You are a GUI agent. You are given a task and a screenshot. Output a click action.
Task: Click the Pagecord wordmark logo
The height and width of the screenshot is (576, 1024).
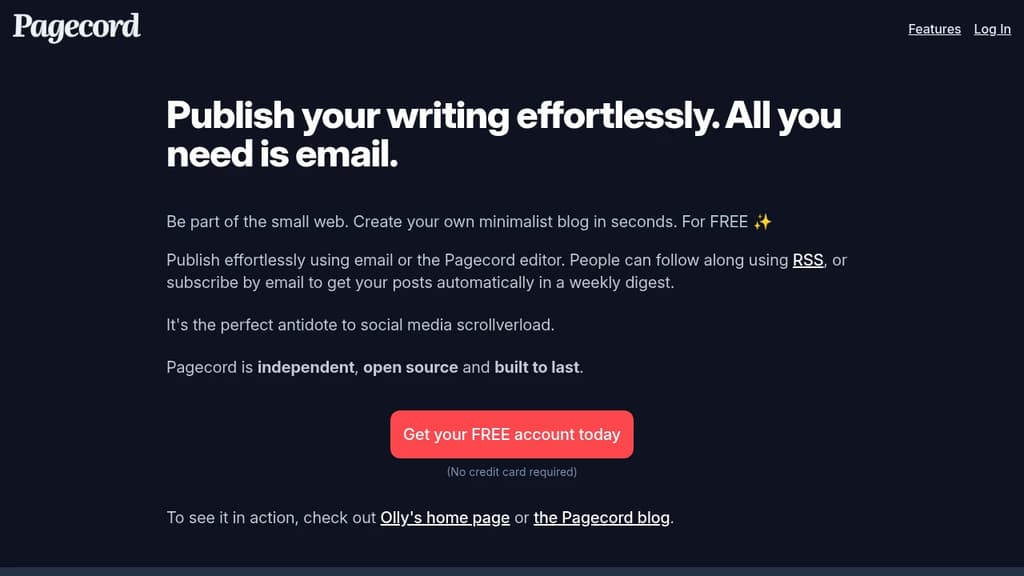(x=76, y=27)
